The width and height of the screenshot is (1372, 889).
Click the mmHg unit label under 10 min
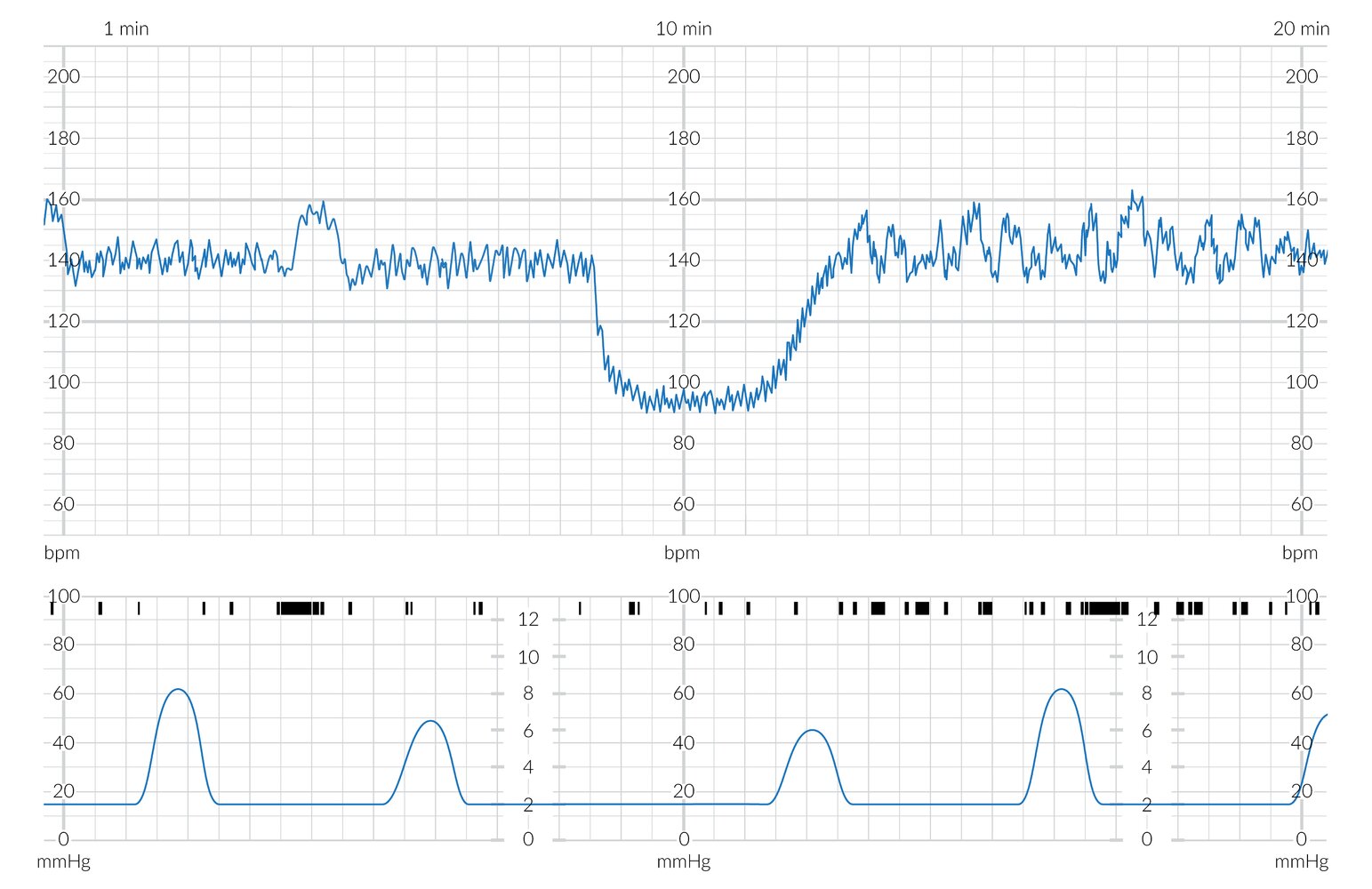tap(684, 861)
